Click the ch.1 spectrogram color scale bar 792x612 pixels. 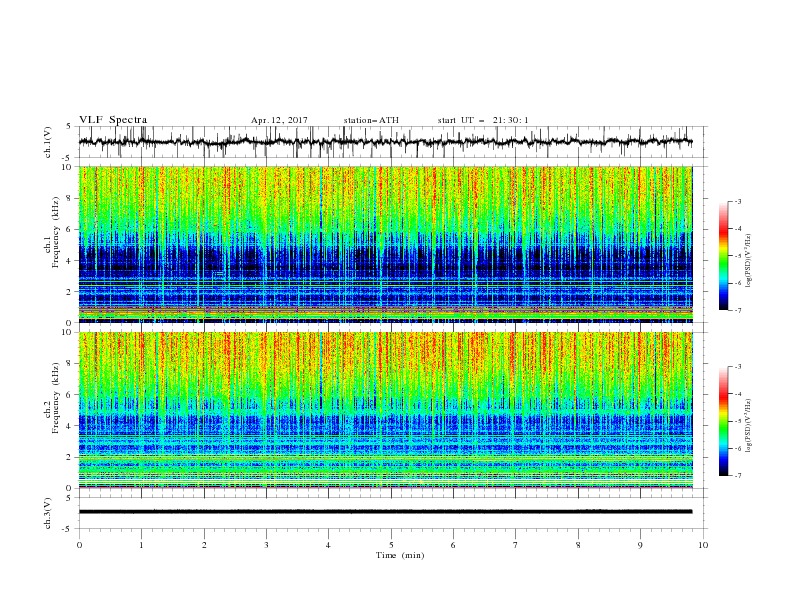(x=723, y=256)
